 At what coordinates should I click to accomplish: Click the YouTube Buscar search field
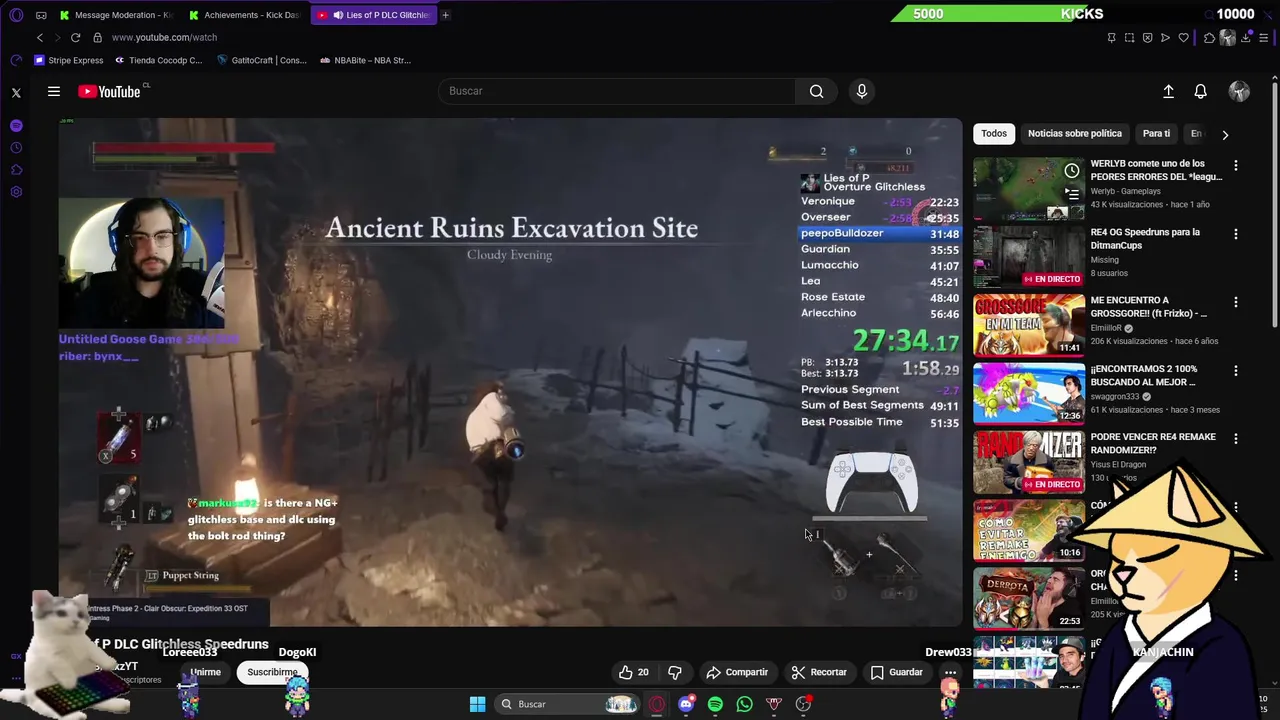tap(617, 91)
